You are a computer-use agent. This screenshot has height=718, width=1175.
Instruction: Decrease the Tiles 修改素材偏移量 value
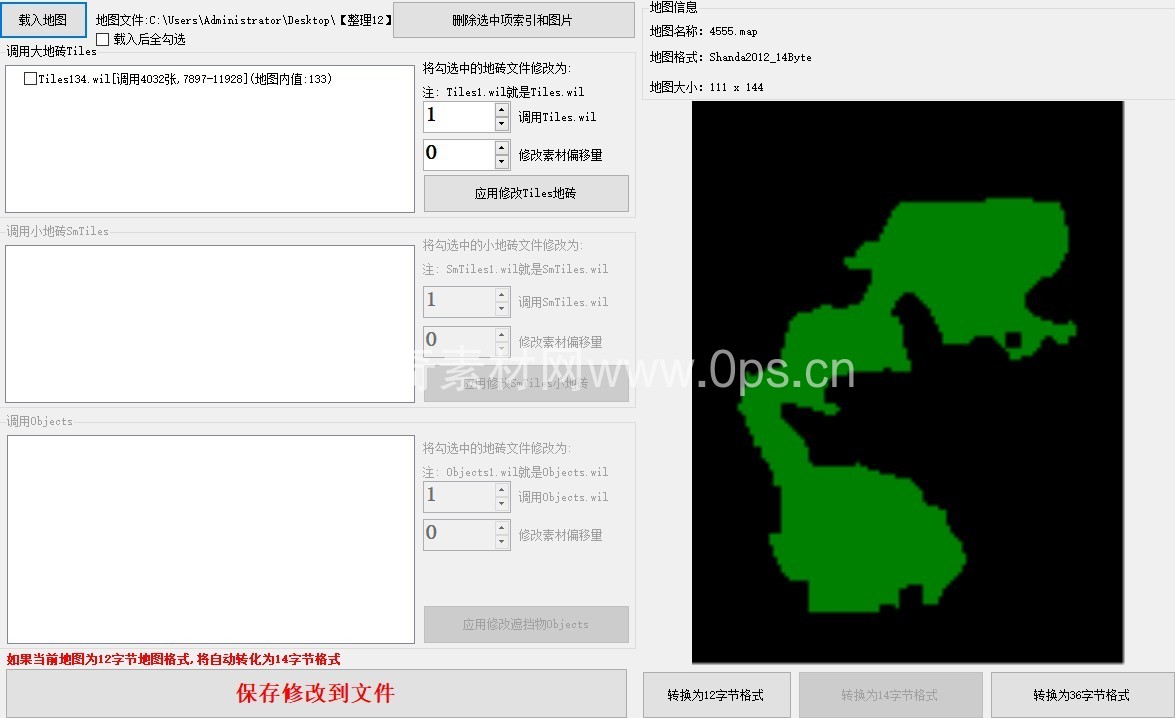[502, 162]
